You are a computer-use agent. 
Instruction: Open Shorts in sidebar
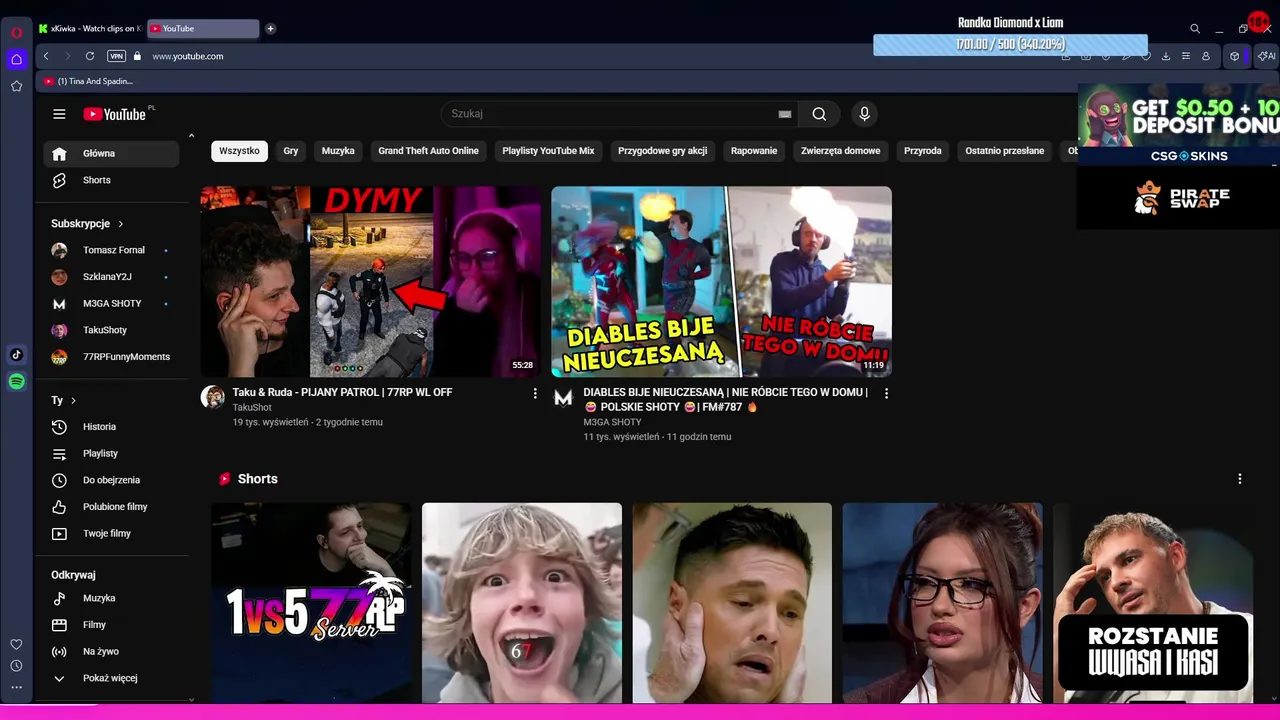pyautogui.click(x=111, y=180)
